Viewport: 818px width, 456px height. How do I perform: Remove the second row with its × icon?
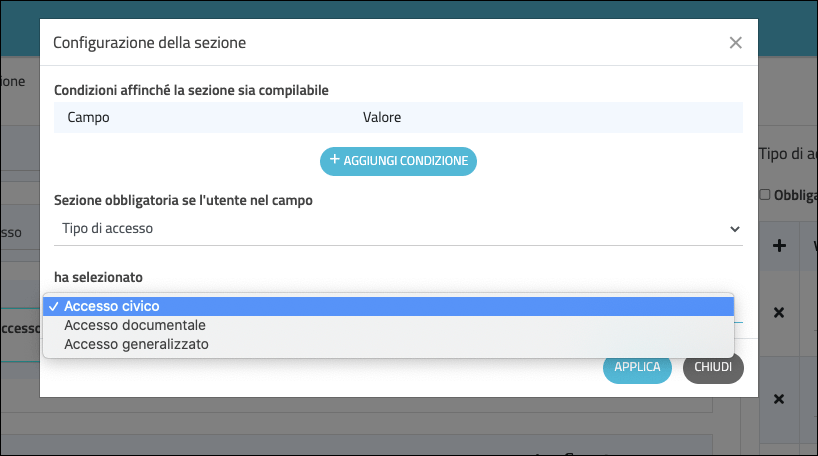779,399
